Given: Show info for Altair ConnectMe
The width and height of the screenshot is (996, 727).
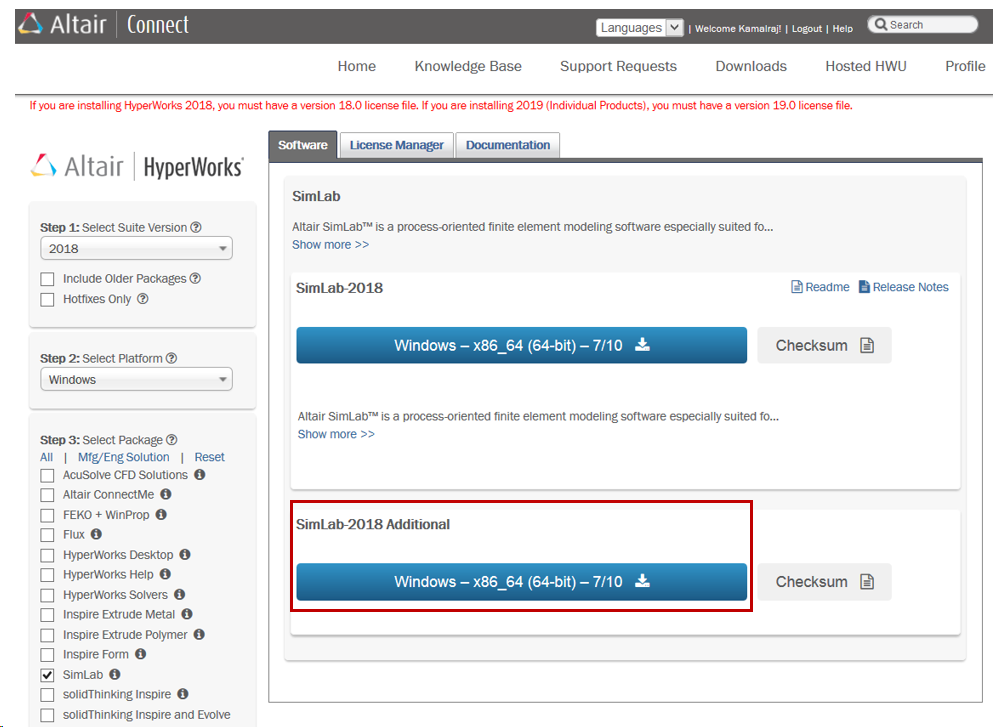Looking at the screenshot, I should [x=166, y=494].
